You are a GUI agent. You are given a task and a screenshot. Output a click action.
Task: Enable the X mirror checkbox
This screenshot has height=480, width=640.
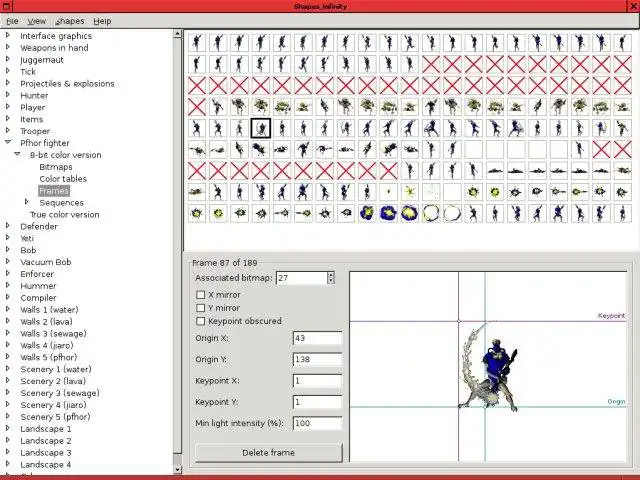tap(200, 295)
